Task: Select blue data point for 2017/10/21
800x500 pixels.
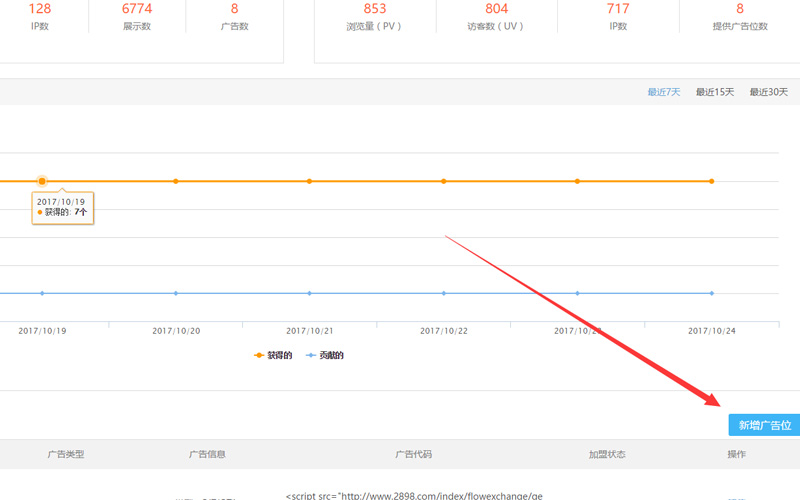Action: point(309,293)
